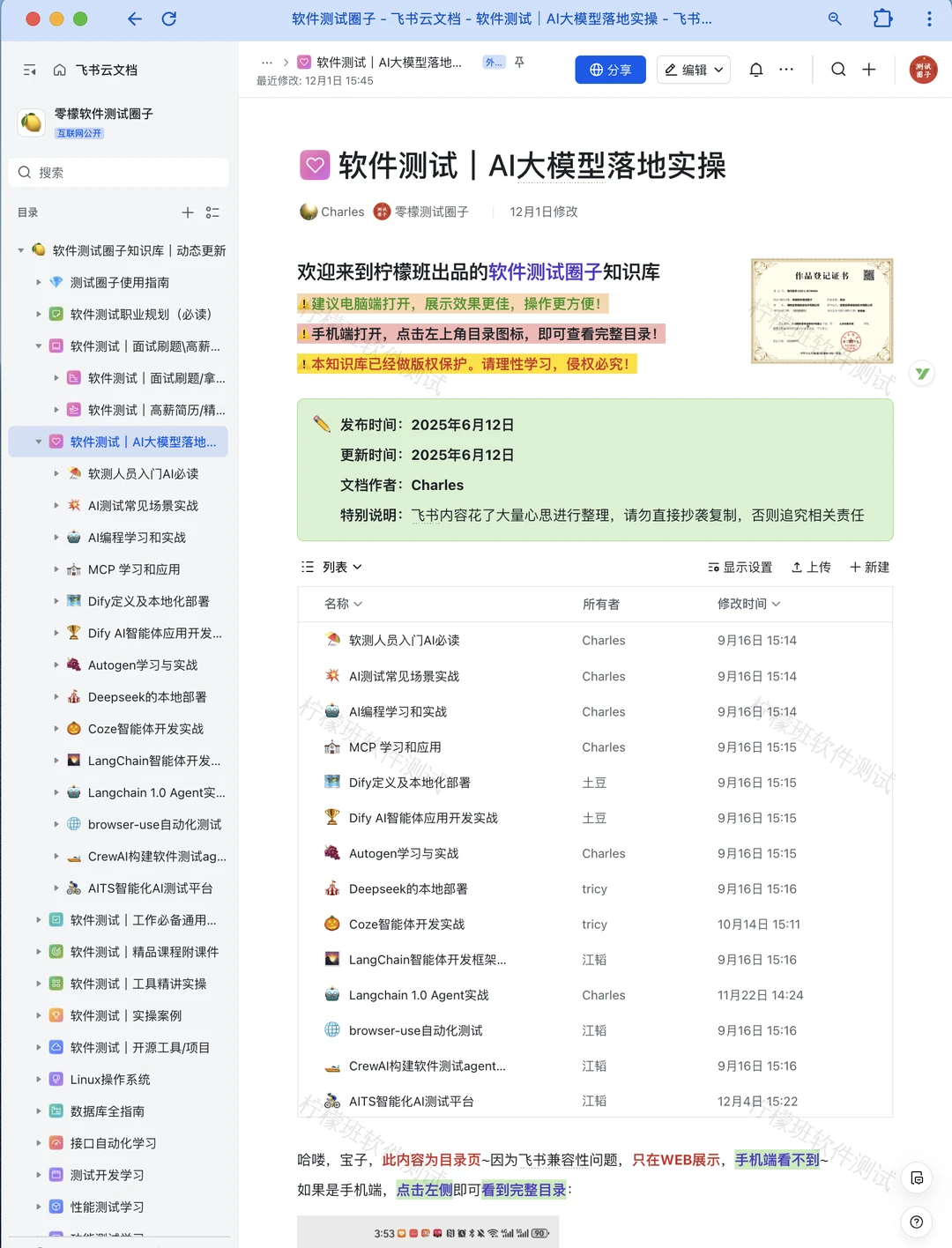Open author Charles profile link
Screen dimensions: 952x1248
342,212
